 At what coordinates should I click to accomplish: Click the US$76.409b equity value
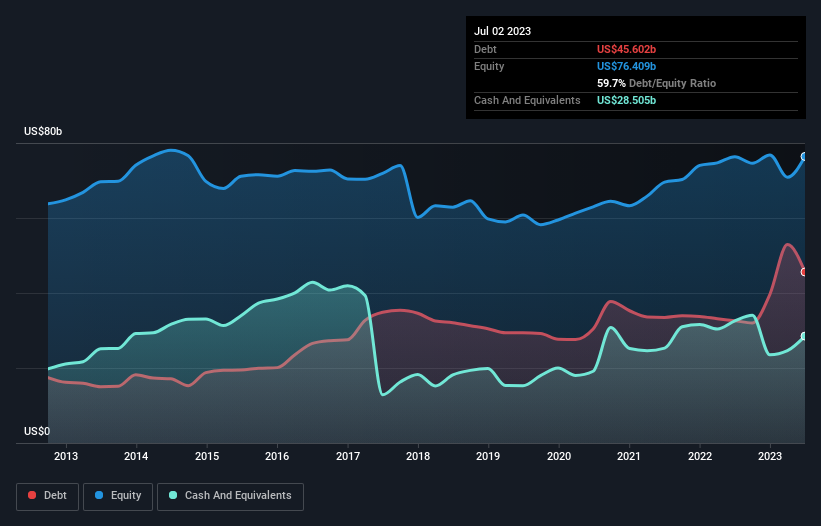pos(626,66)
